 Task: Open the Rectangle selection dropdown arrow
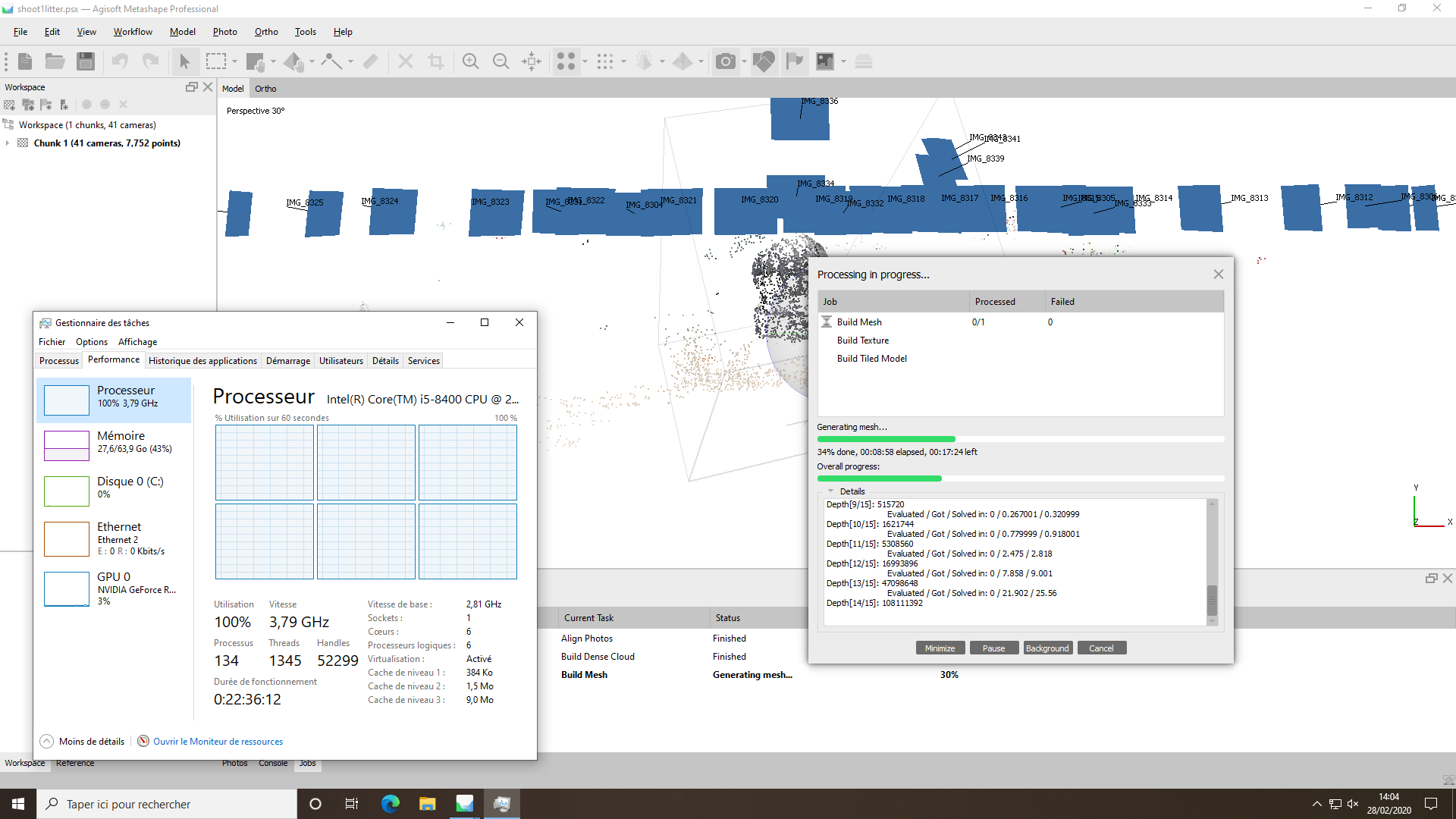click(235, 61)
